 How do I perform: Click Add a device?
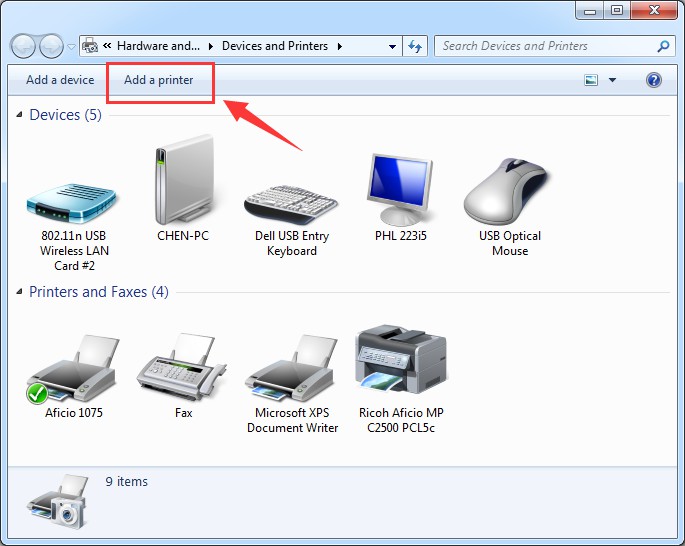[x=60, y=80]
